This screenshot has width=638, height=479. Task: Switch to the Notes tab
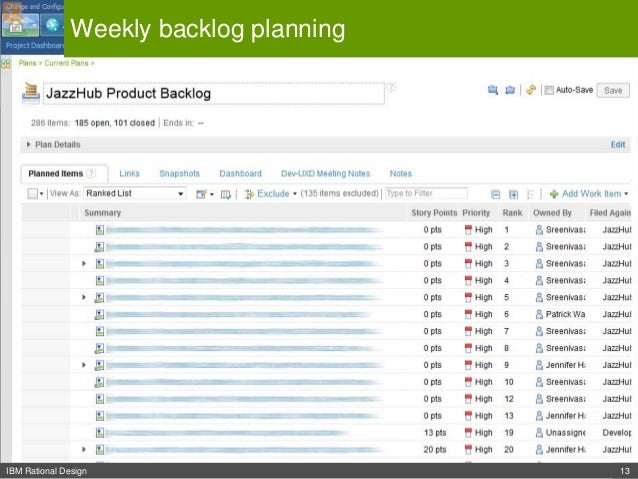401,174
